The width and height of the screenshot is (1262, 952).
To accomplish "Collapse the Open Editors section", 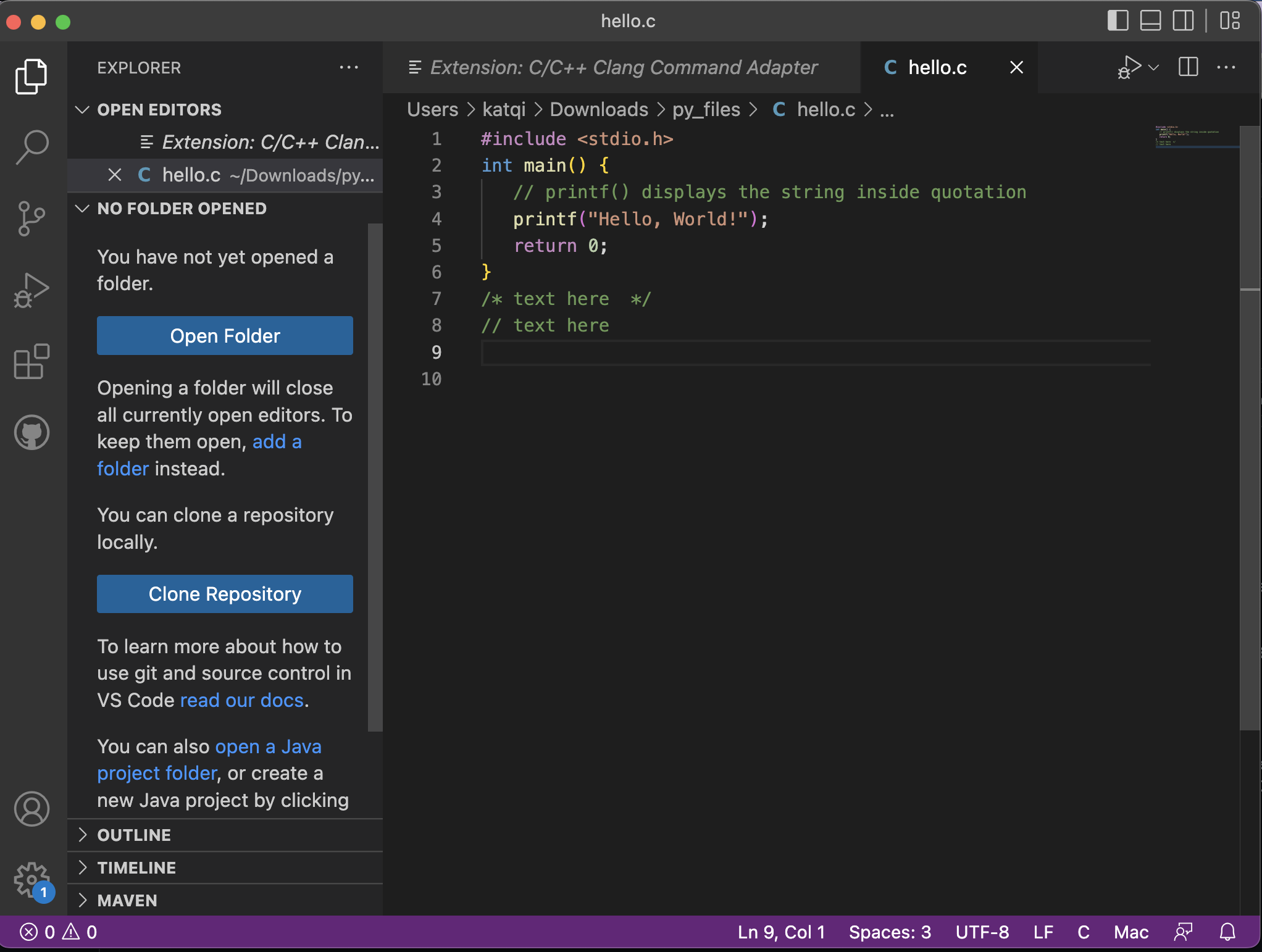I will point(83,110).
